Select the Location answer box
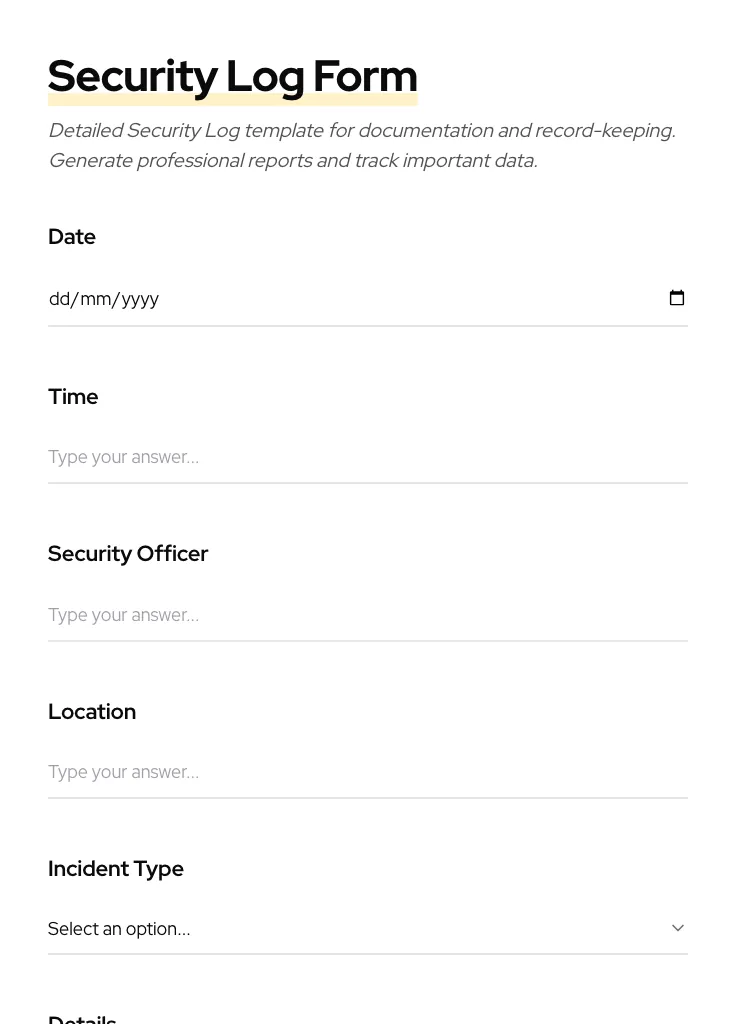Viewport: 736px width, 1024px height. [300, 772]
